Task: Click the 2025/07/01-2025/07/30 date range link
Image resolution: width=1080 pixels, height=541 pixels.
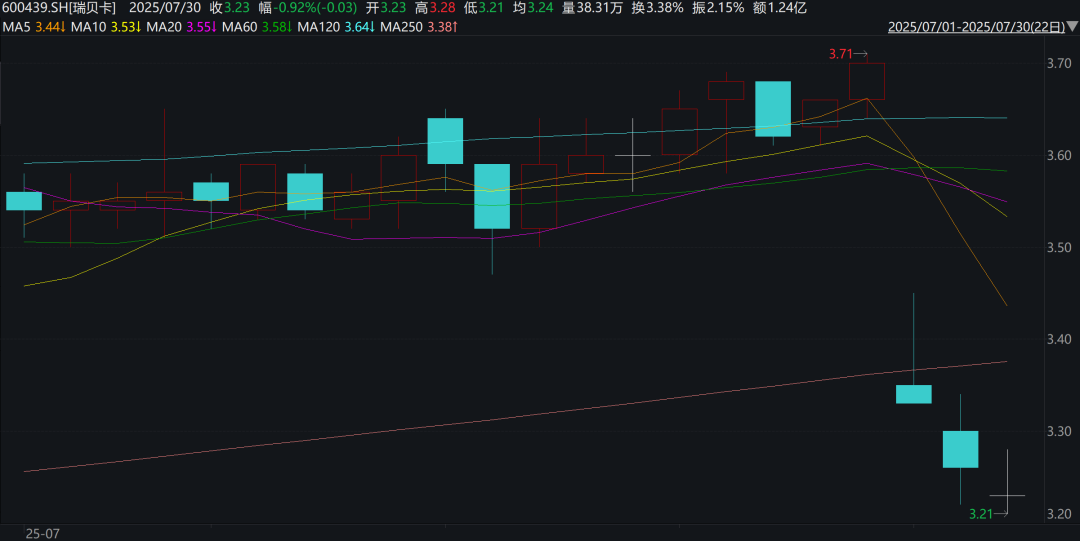Action: pyautogui.click(x=976, y=27)
